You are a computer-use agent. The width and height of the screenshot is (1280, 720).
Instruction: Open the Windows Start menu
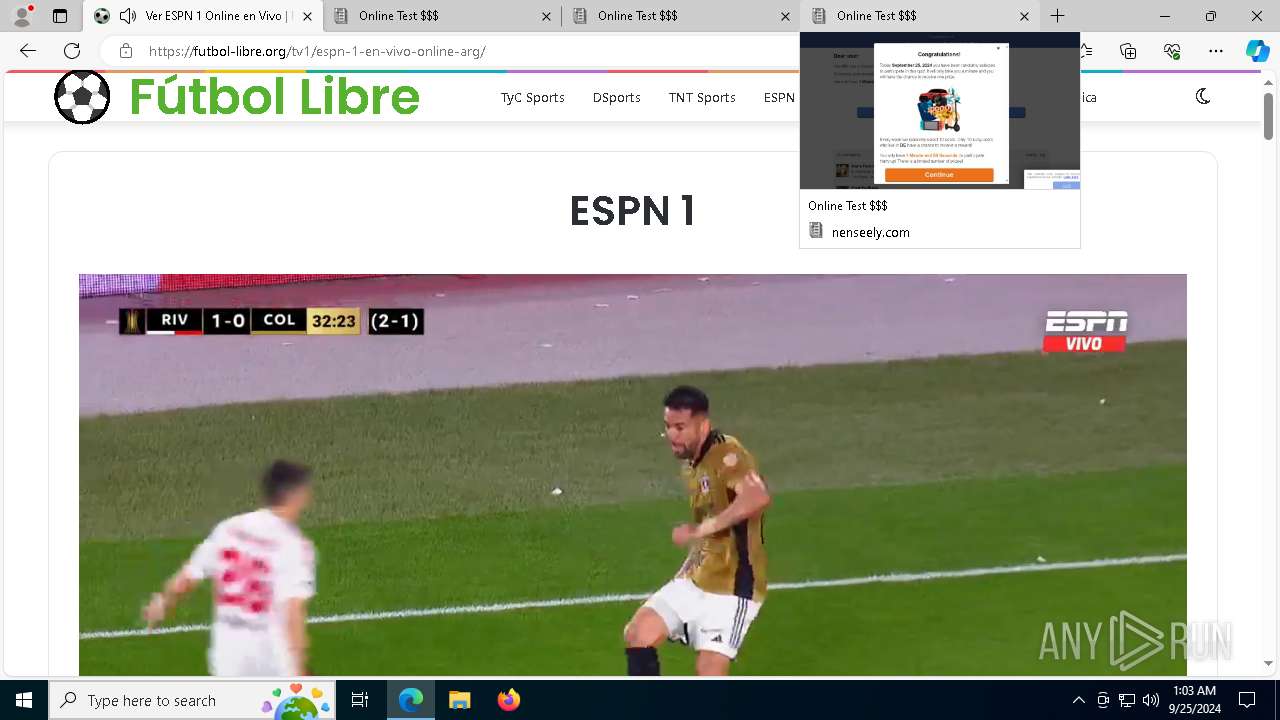tap(24, 700)
